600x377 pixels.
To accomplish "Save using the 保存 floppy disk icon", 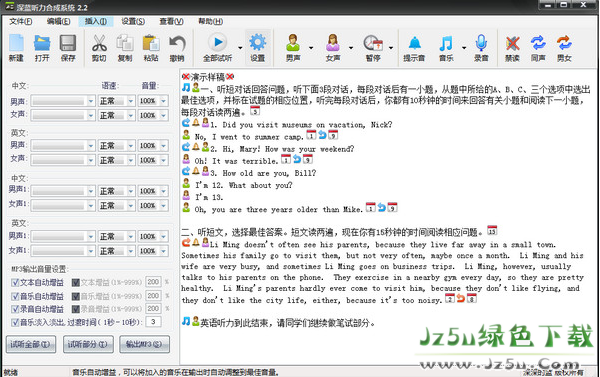I will (68, 48).
